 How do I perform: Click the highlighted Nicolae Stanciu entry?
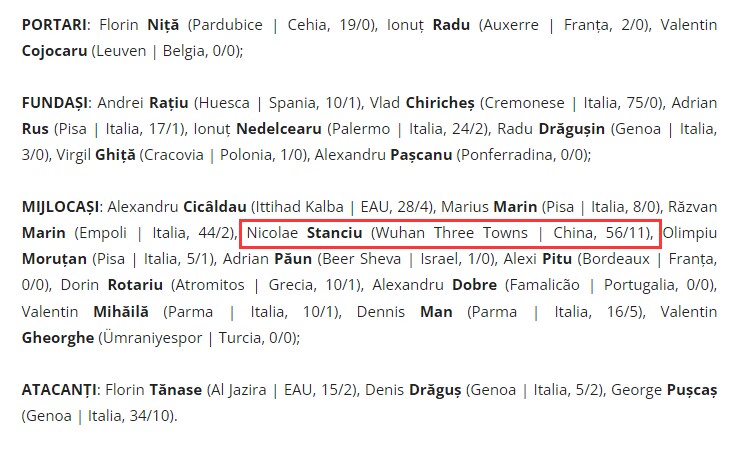(450, 233)
